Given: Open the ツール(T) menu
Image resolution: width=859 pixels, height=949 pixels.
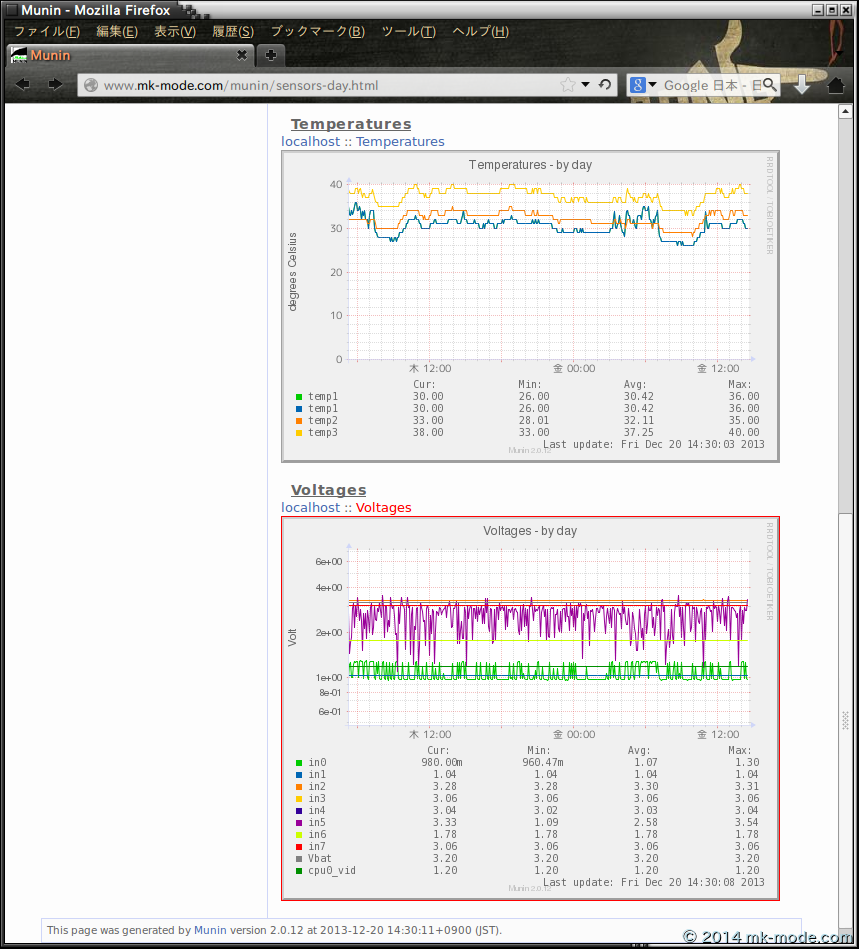Looking at the screenshot, I should coord(408,31).
